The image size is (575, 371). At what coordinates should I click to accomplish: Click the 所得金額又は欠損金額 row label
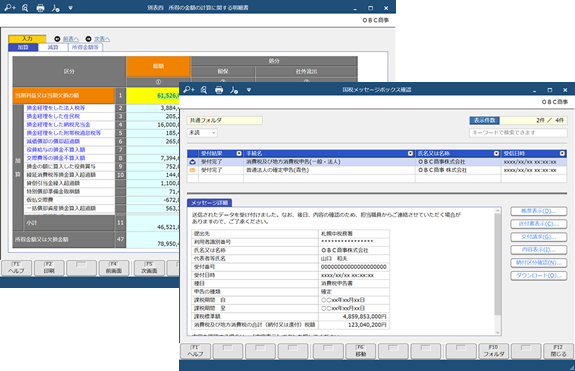coord(41,239)
